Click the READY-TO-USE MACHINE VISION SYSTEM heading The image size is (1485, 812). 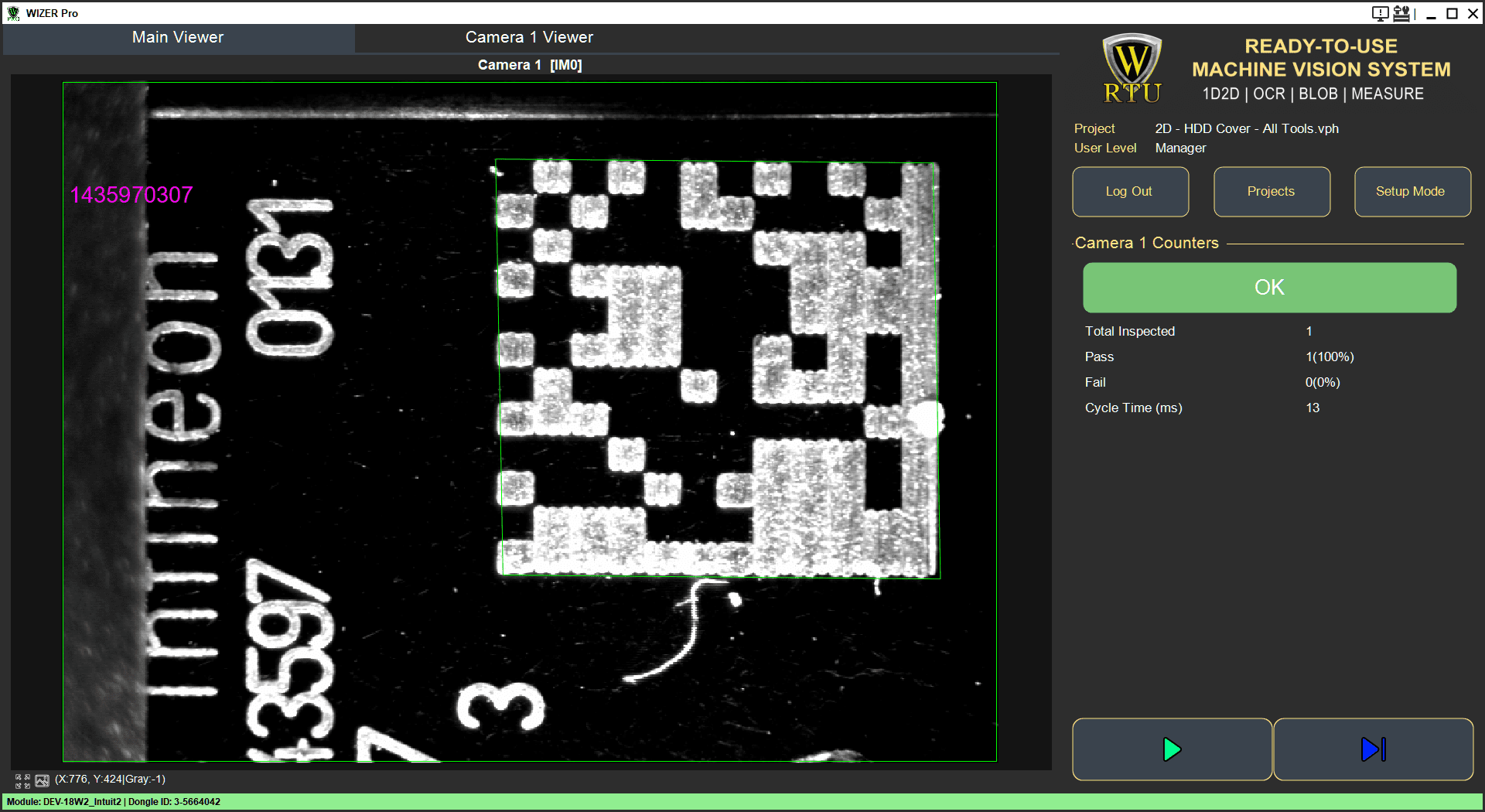pos(1321,58)
